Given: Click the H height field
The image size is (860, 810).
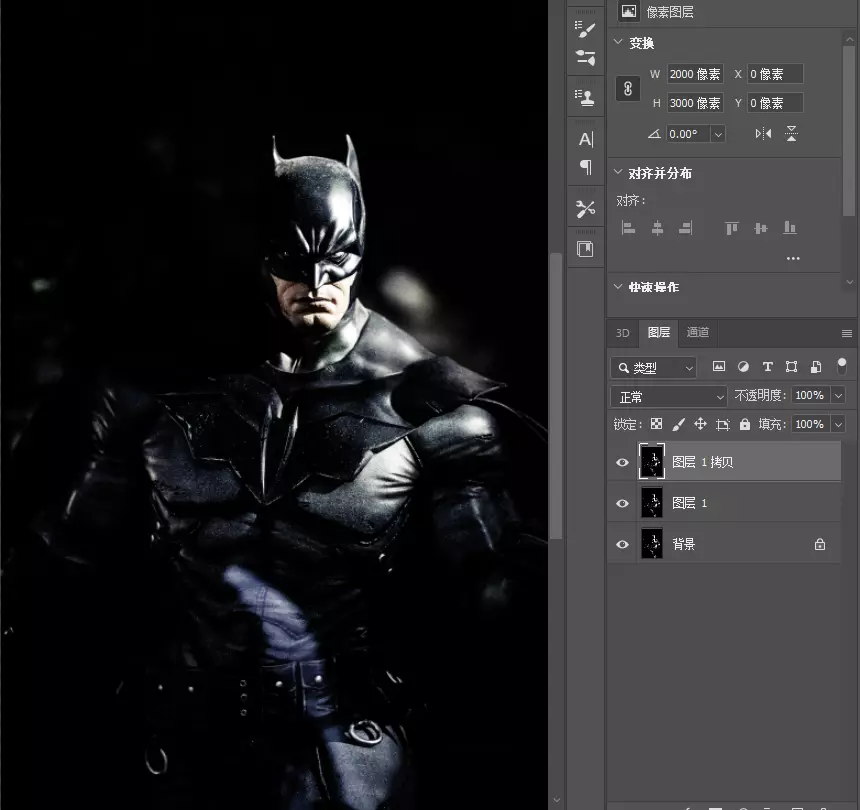Looking at the screenshot, I should [695, 103].
